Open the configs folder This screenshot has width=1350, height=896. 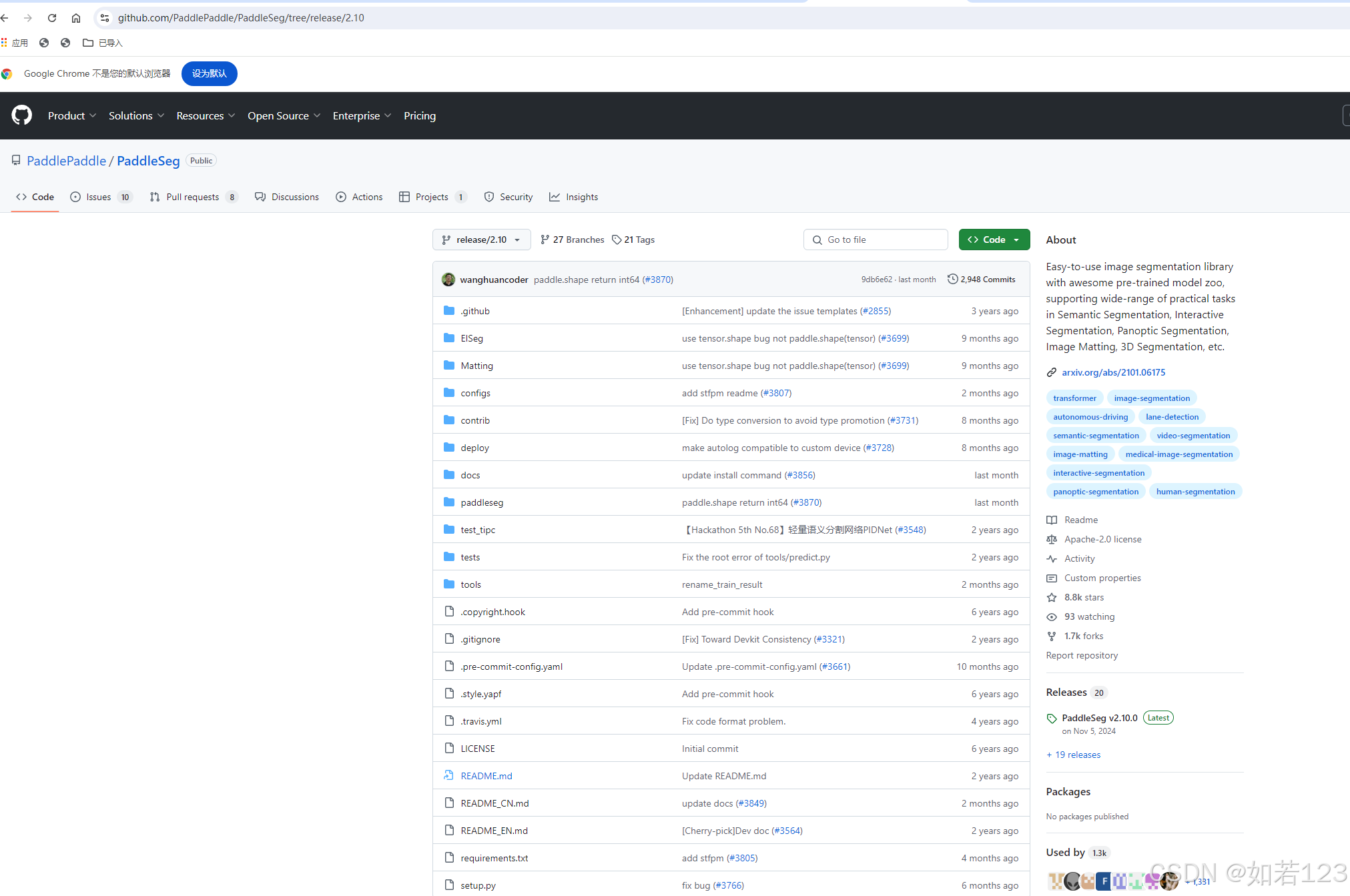pyautogui.click(x=475, y=393)
